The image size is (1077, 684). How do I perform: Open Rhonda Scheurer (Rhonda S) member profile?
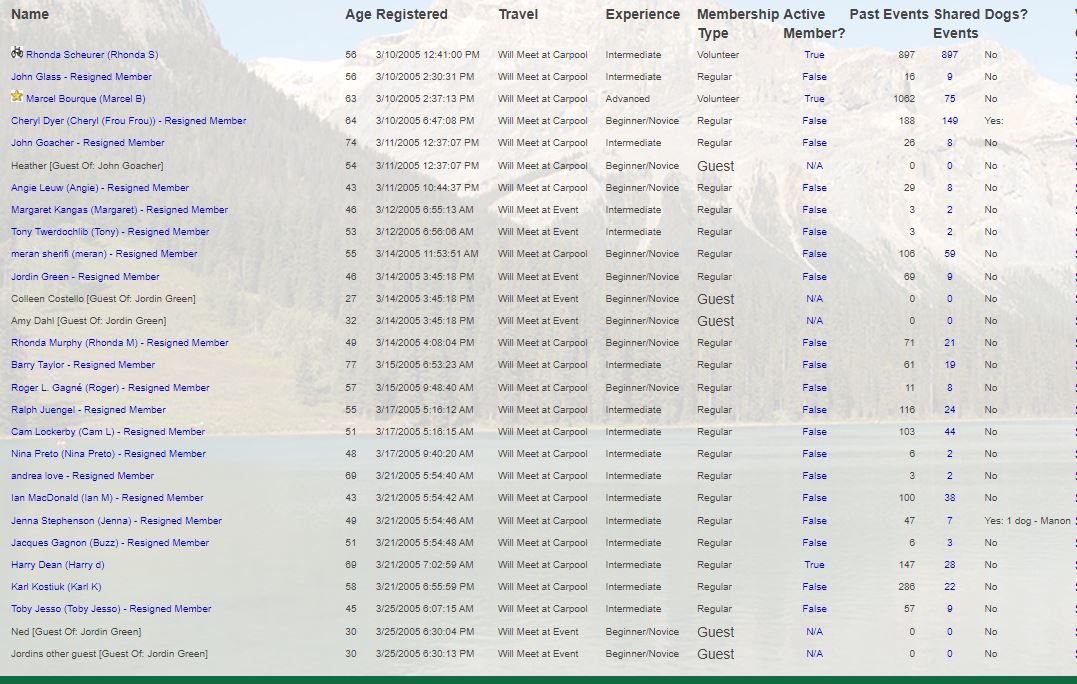click(x=91, y=55)
